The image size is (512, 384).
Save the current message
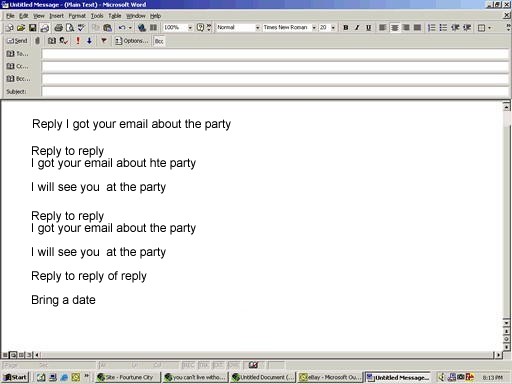coord(32,28)
